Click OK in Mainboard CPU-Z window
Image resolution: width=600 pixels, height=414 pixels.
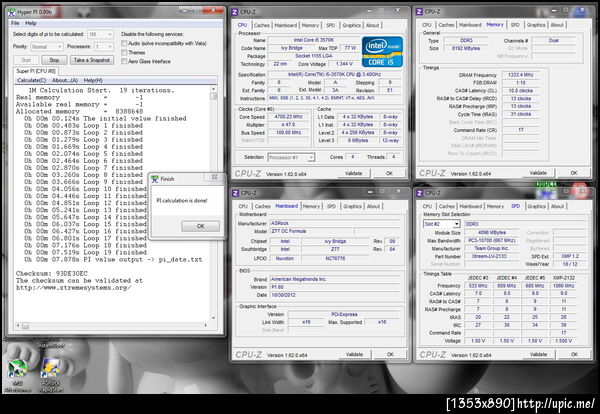pos(390,354)
